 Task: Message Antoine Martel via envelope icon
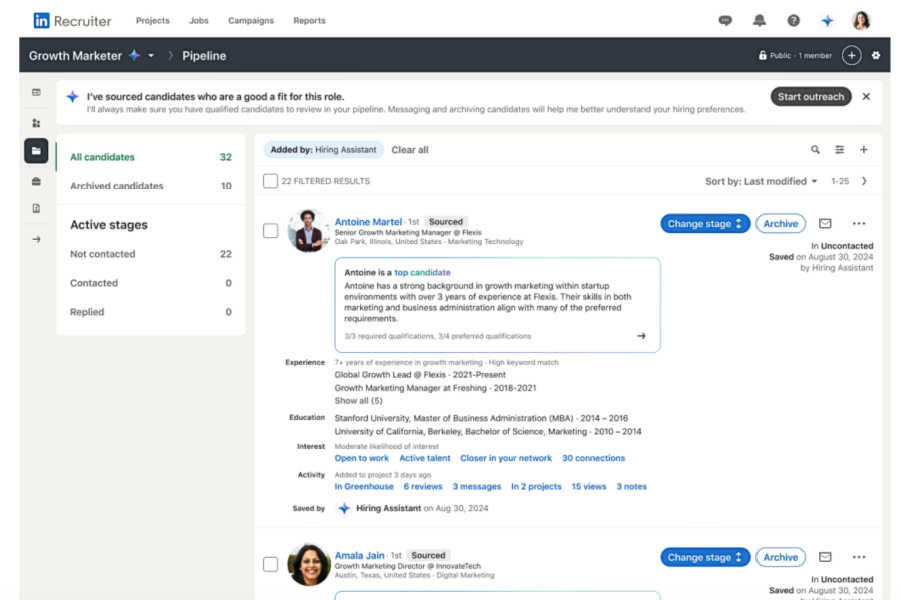[x=825, y=223]
